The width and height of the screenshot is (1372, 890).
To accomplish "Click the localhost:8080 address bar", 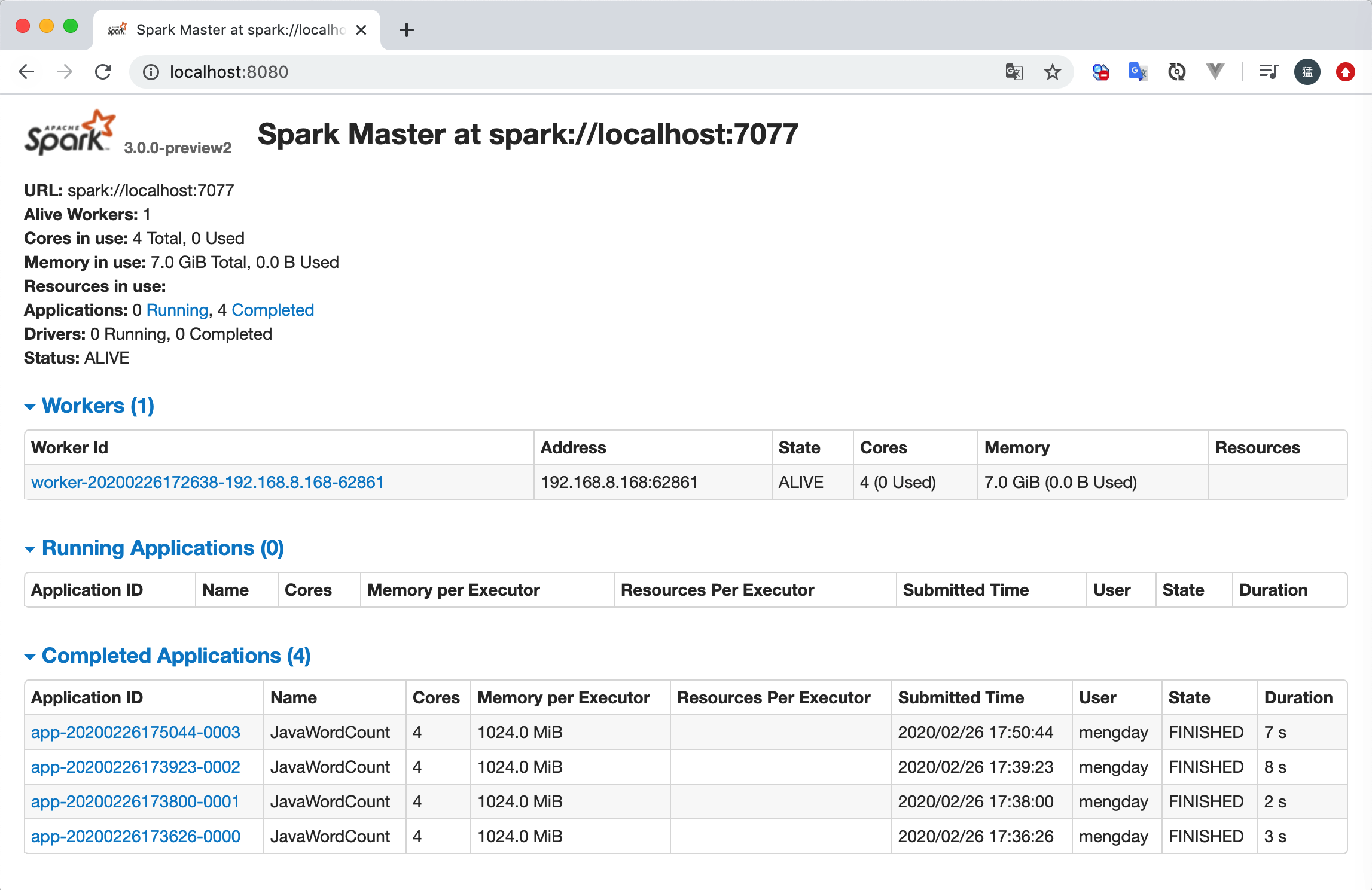I will [538, 72].
